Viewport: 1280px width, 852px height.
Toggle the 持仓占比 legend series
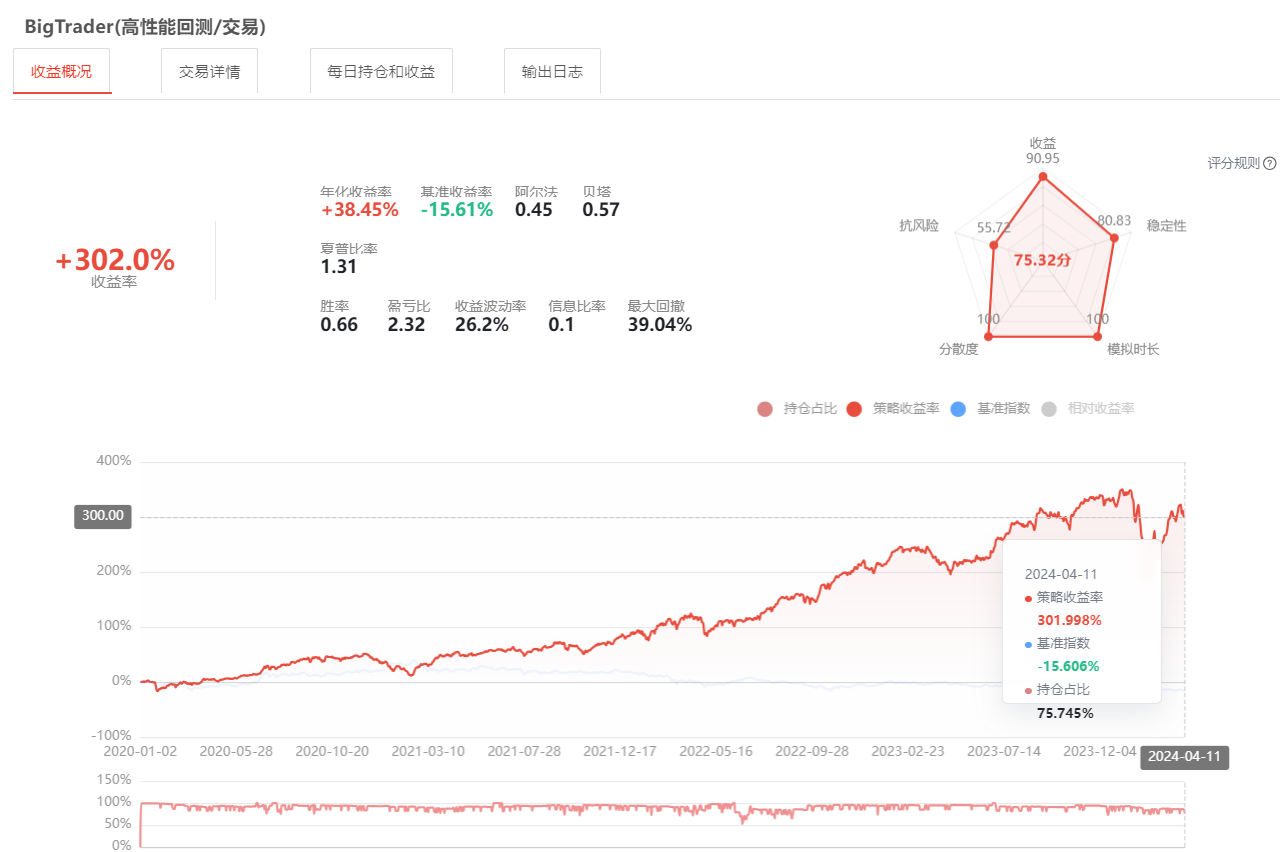coord(797,408)
